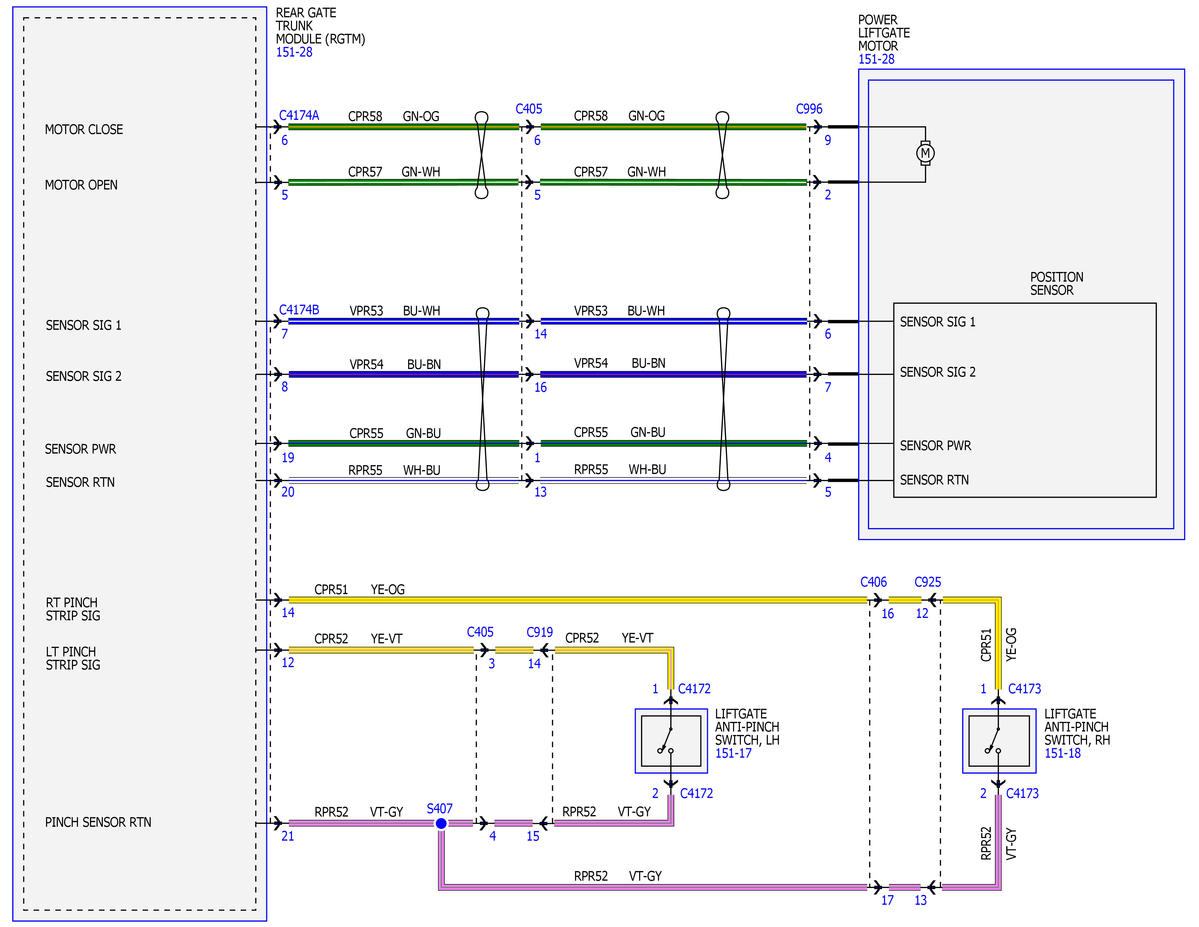Click the LH anti-pinch switch symbol
Image resolution: width=1199 pixels, height=927 pixels.
click(x=671, y=741)
